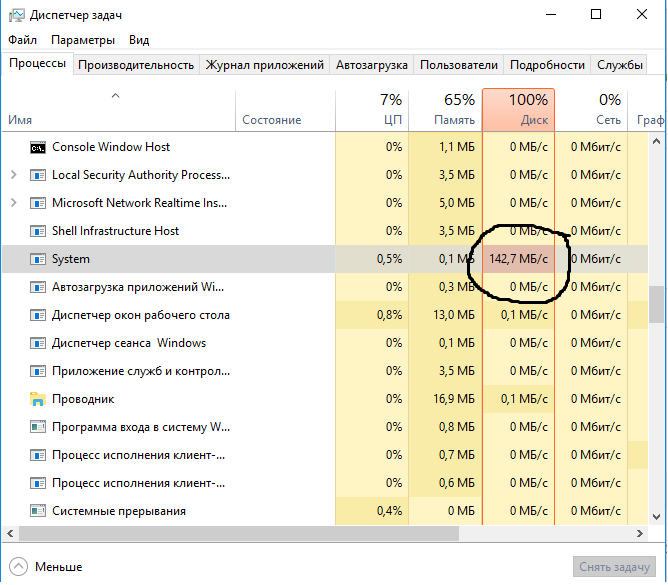Select the Процессы tab

37,63
